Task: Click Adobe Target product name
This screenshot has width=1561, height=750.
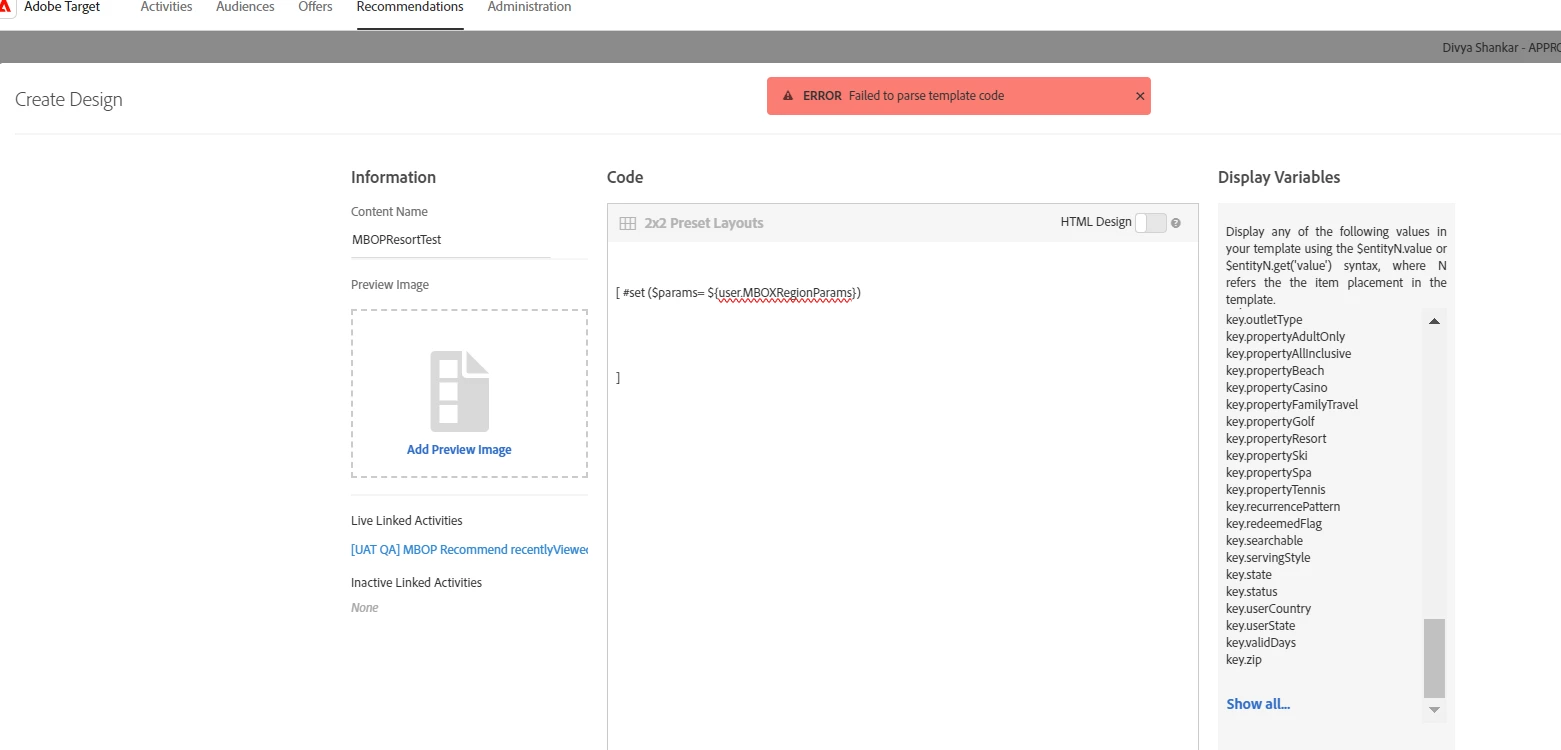Action: point(62,7)
